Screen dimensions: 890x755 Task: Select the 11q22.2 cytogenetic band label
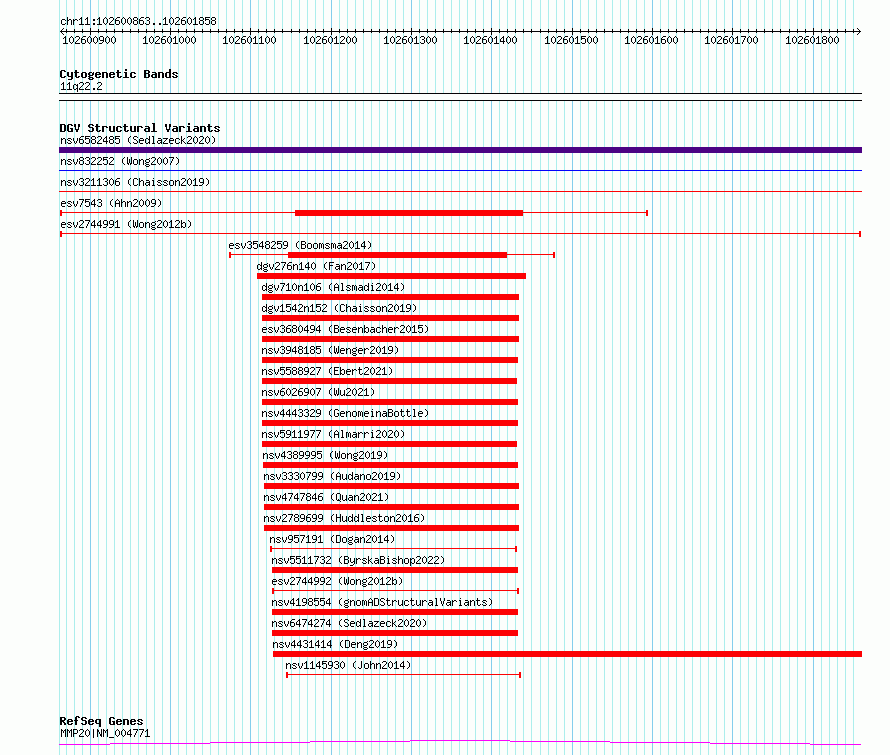(81, 86)
